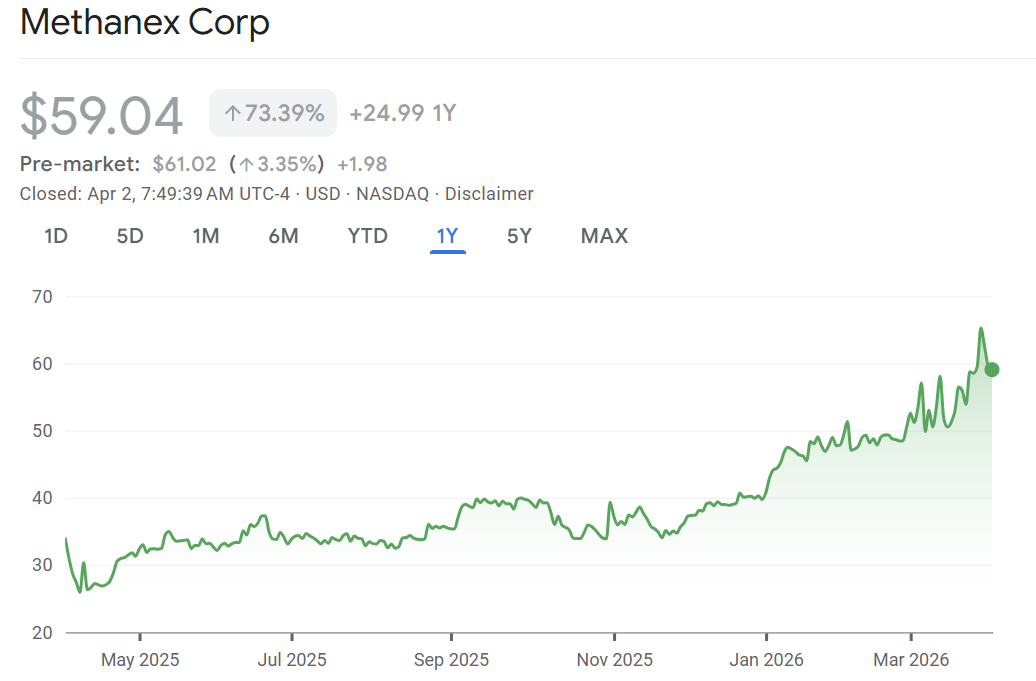Click the May 2025 axis label
1036x681 pixels.
pos(140,660)
